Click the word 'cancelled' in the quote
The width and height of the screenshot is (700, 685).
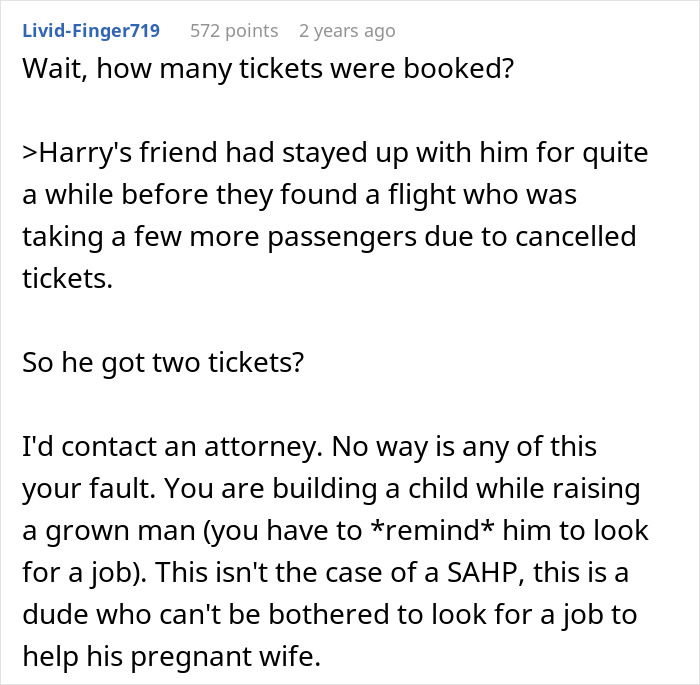click(576, 236)
